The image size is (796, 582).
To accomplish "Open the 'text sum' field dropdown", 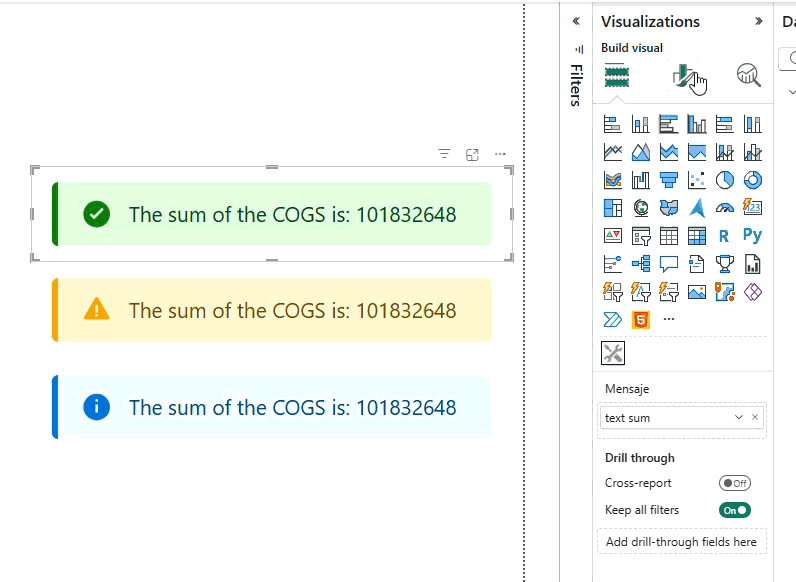I will pyautogui.click(x=739, y=418).
